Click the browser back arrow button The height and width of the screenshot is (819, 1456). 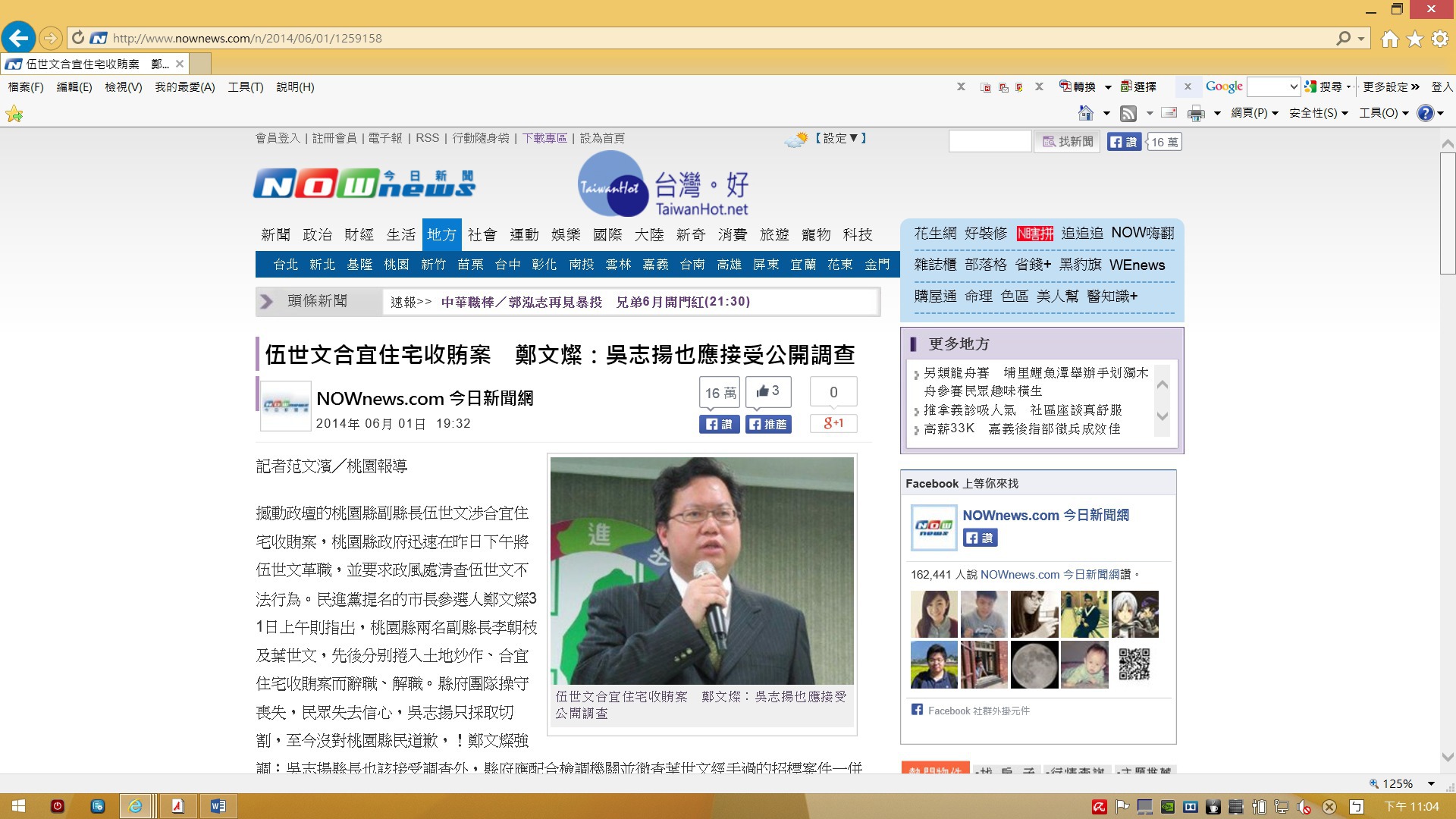click(x=18, y=38)
